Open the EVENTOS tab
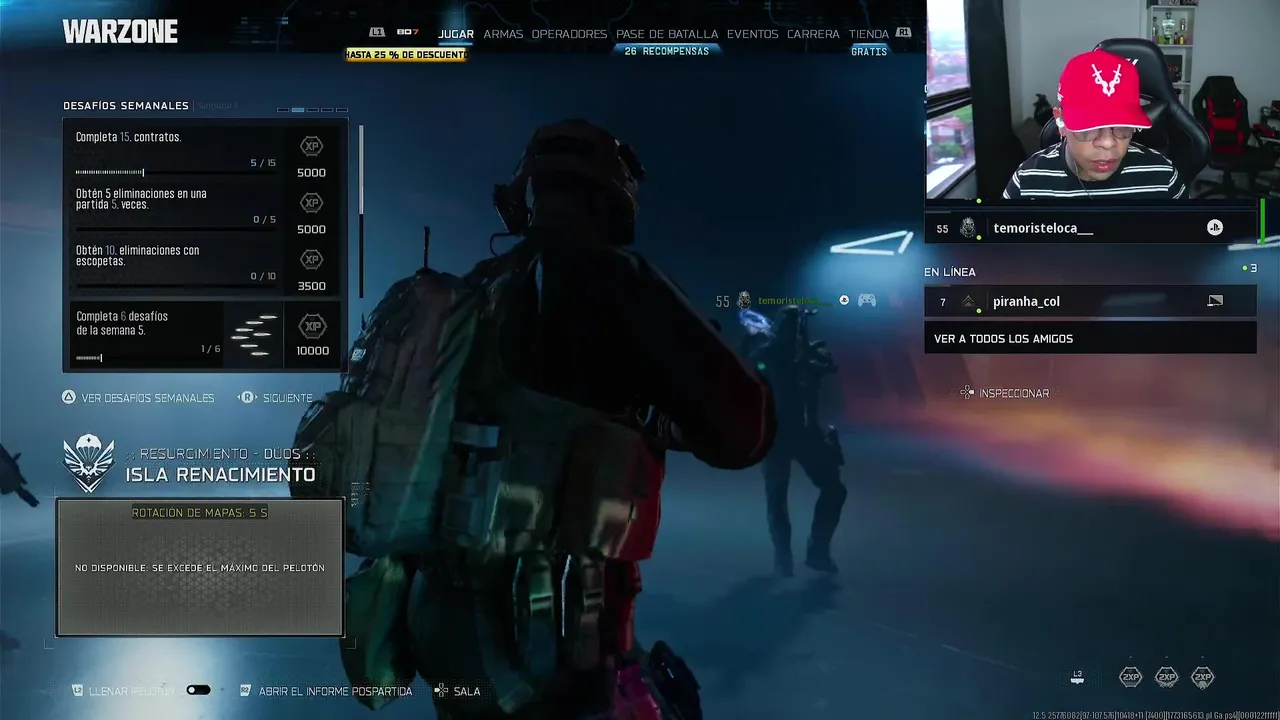This screenshot has width=1280, height=720. (x=752, y=34)
